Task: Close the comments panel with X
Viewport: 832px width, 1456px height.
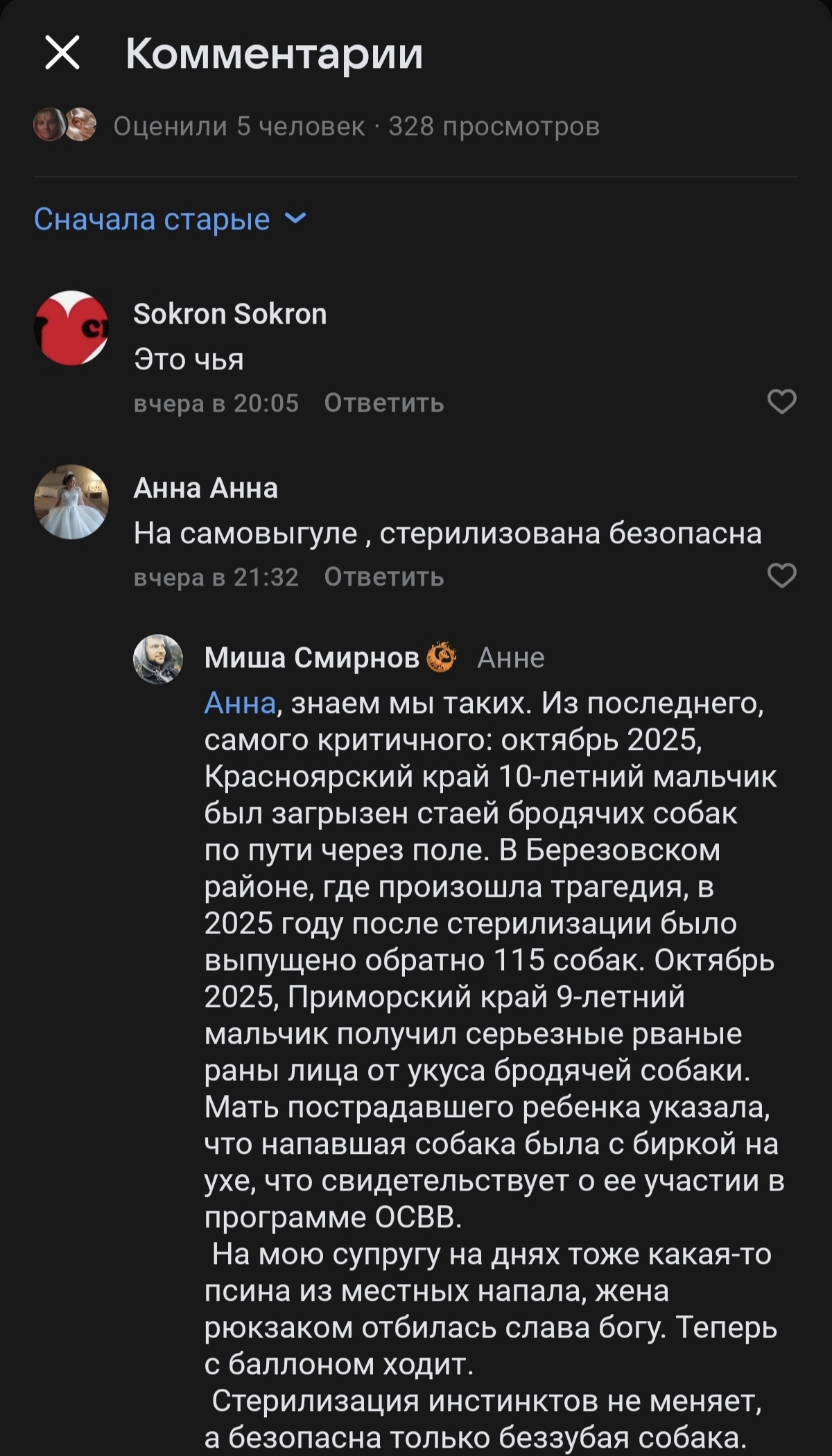Action: [x=62, y=53]
